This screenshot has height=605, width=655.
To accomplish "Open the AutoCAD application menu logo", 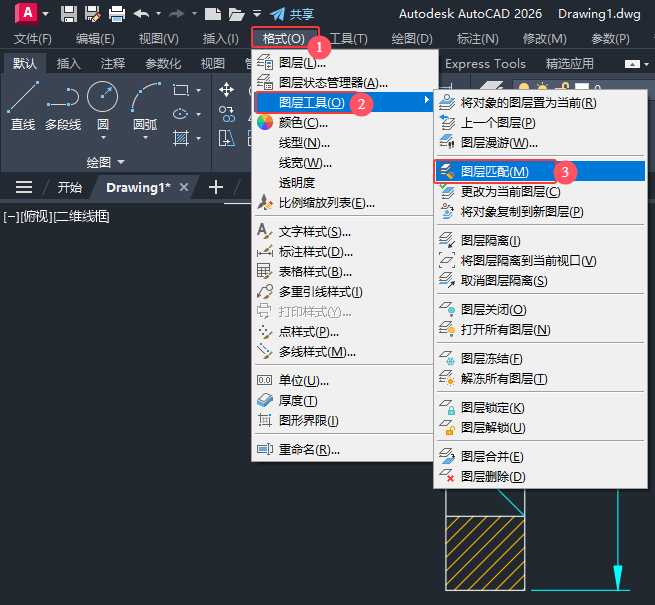I will pyautogui.click(x=27, y=13).
